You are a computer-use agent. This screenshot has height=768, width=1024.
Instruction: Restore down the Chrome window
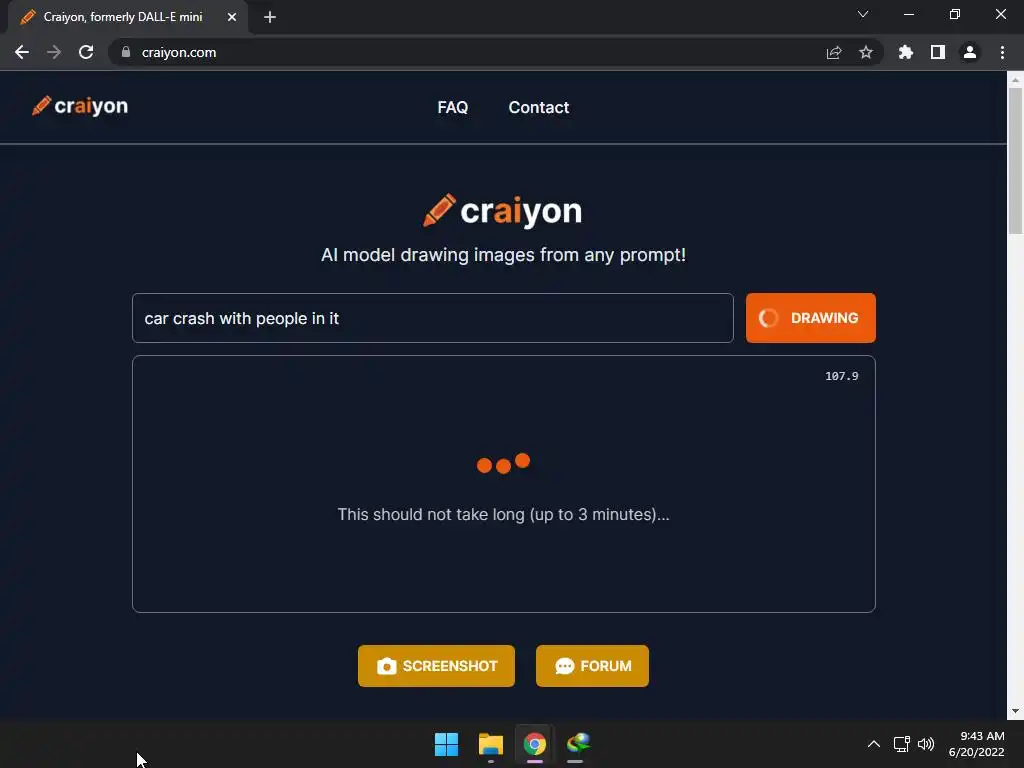pos(955,14)
